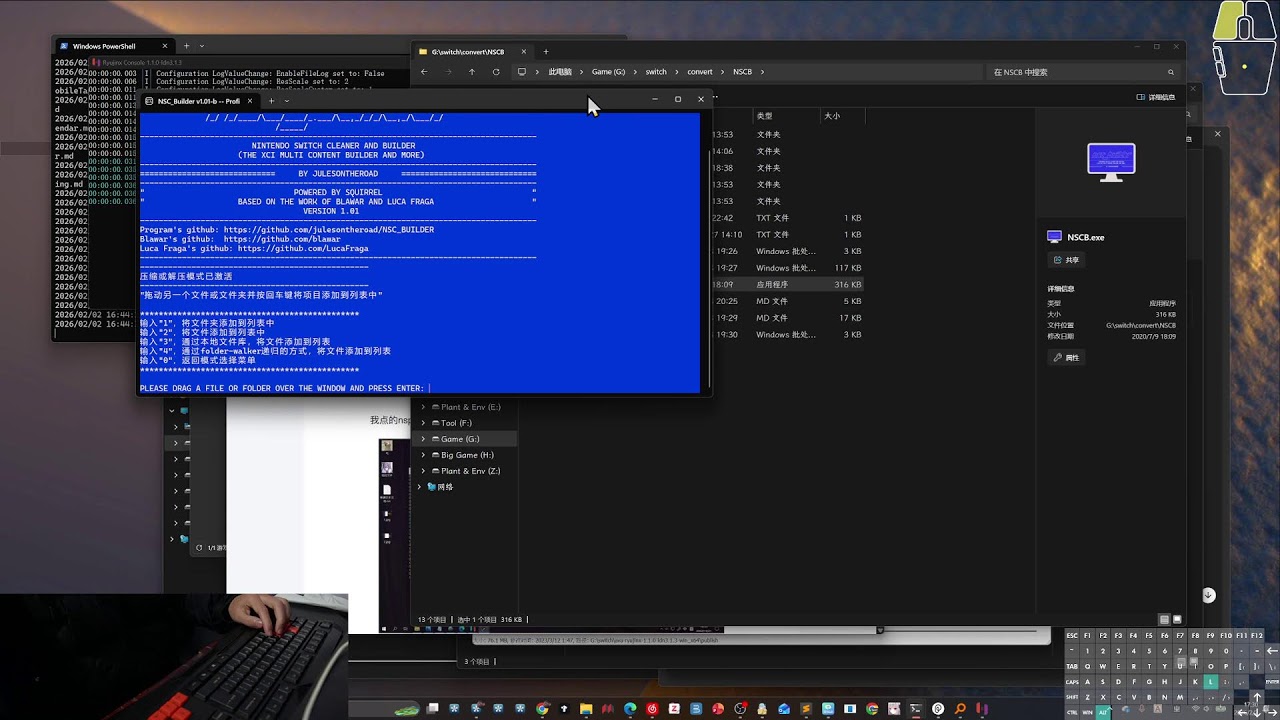Select the 19:27 Windows 批处理 117 KB row
This screenshot has width=1280, height=720.
tap(787, 268)
